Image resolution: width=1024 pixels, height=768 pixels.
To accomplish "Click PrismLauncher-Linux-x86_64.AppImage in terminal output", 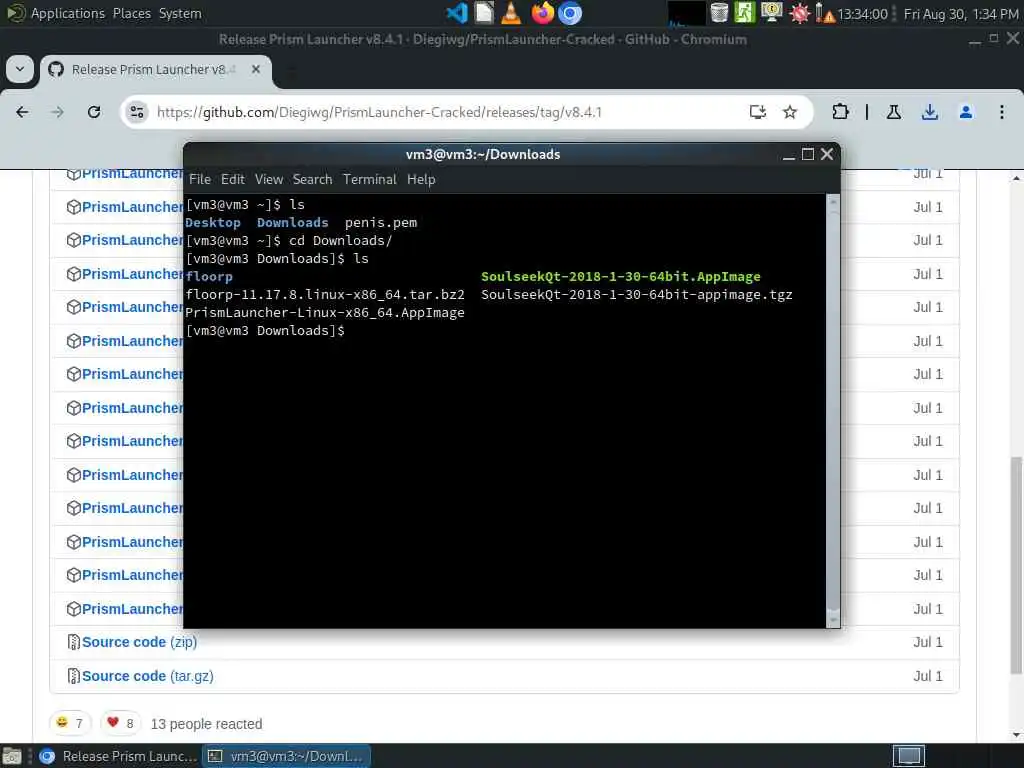I will coord(325,313).
